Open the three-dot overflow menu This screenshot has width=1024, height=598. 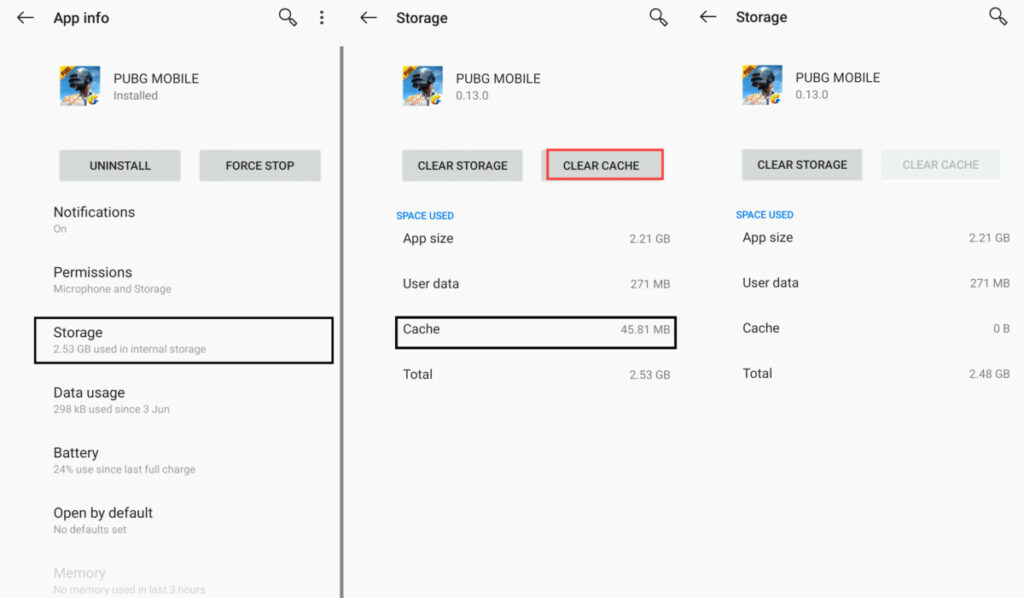click(321, 18)
